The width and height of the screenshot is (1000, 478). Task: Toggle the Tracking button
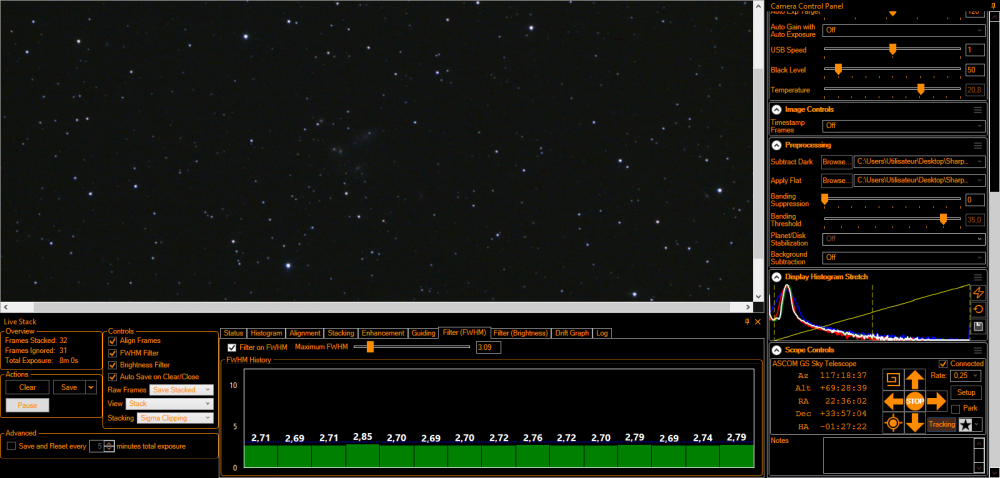[x=941, y=424]
